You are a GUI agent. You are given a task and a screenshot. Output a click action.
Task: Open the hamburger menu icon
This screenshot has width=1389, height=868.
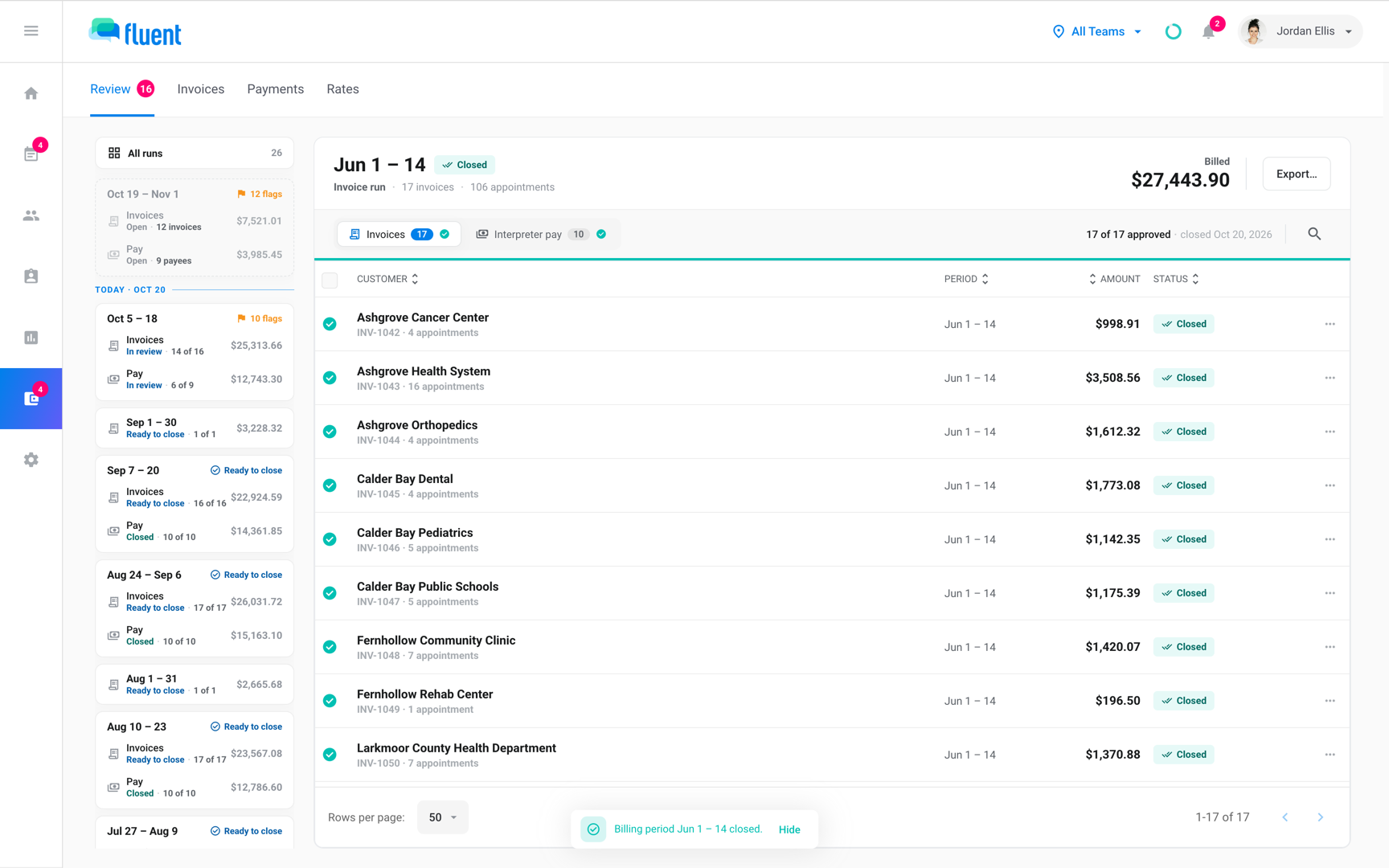[x=31, y=31]
